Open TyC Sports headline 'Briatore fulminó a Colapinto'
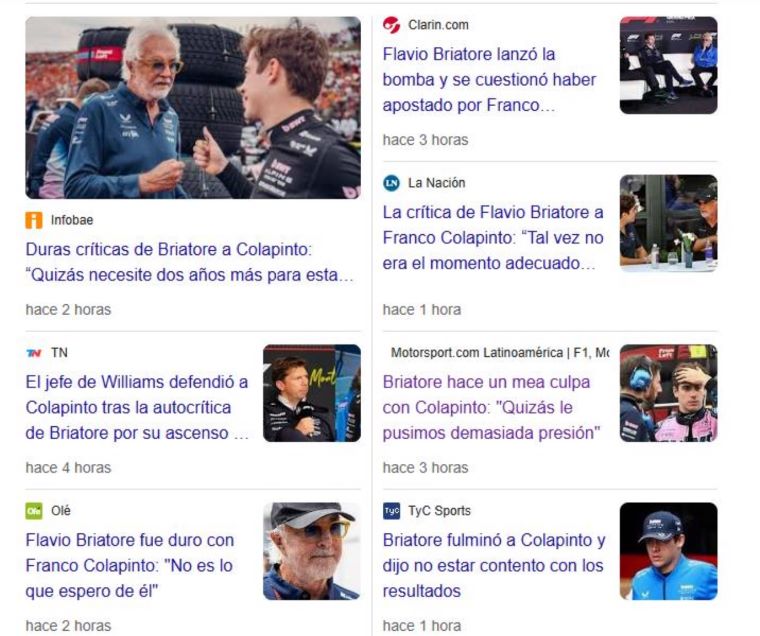760x636 pixels. [x=494, y=565]
